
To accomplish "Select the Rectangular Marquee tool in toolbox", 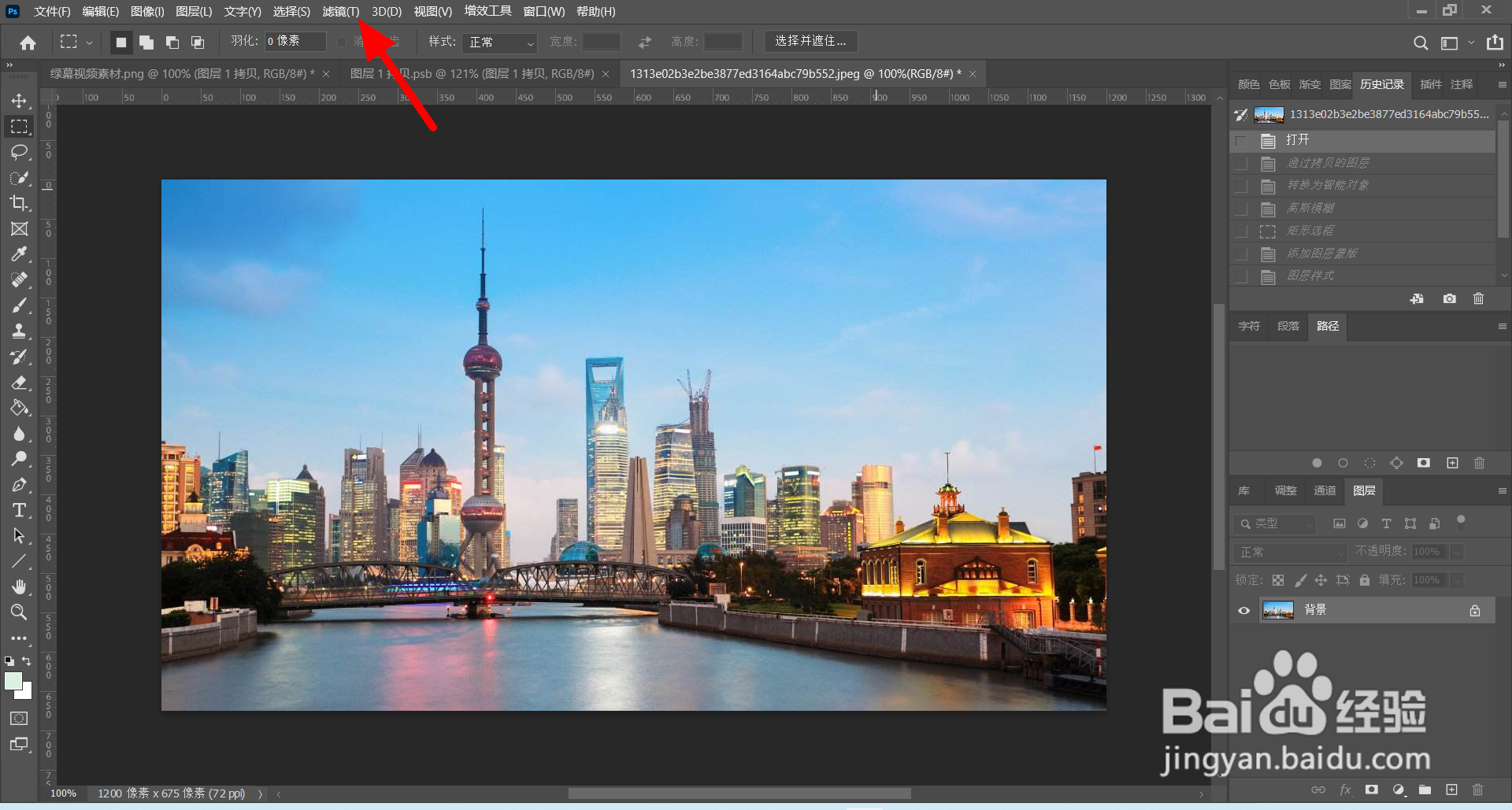I will 20,127.
